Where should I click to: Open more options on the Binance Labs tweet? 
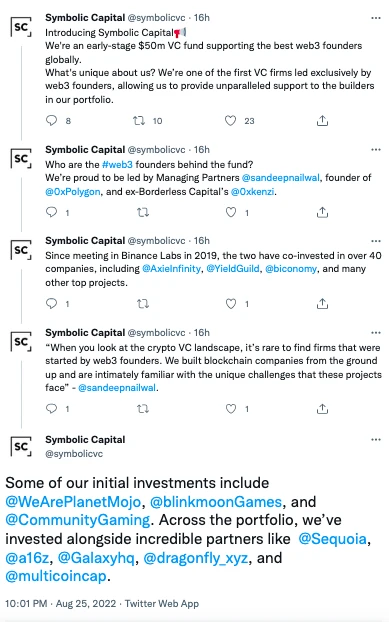[x=376, y=241]
